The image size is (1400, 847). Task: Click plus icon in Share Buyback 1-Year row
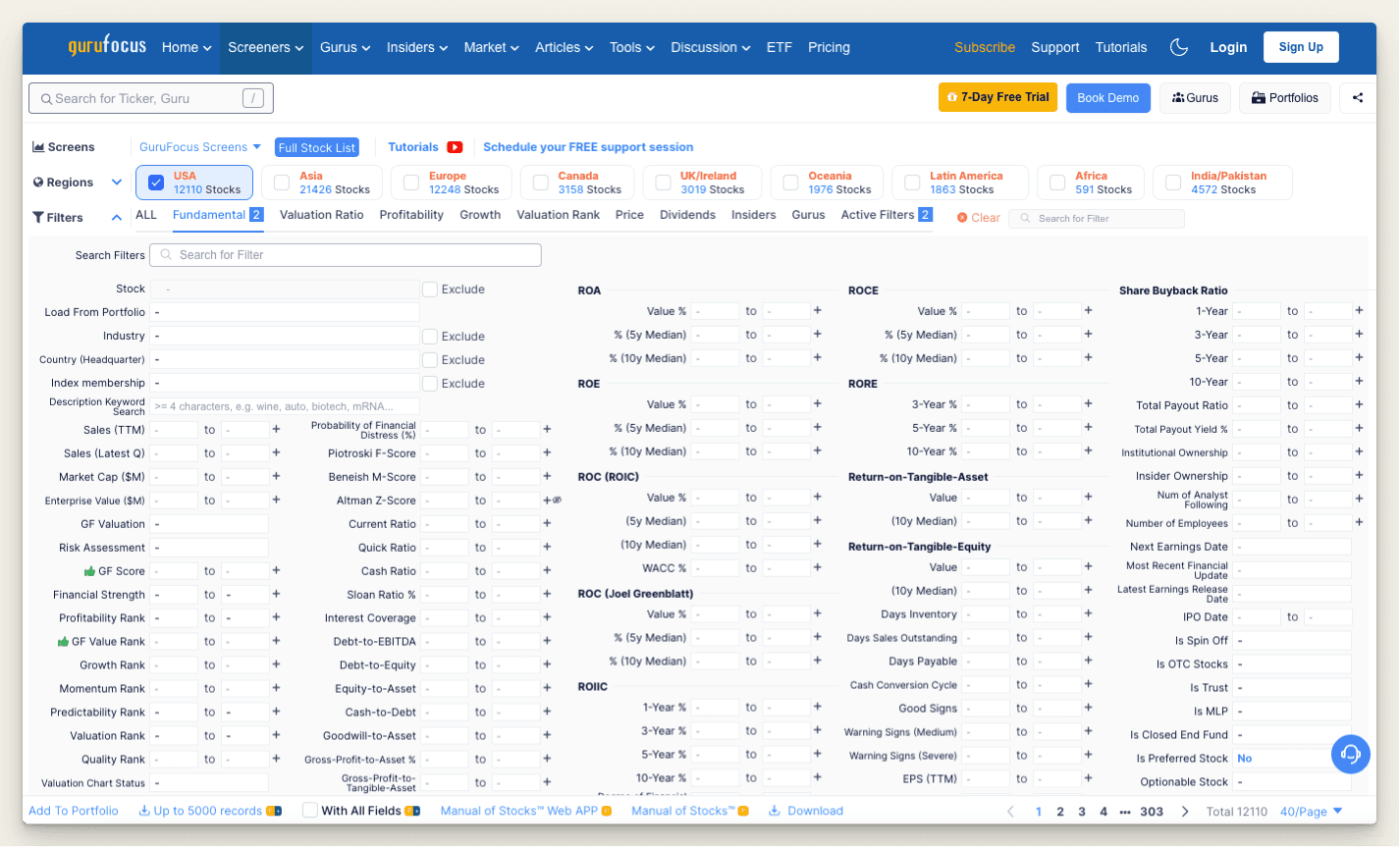coord(1359,310)
